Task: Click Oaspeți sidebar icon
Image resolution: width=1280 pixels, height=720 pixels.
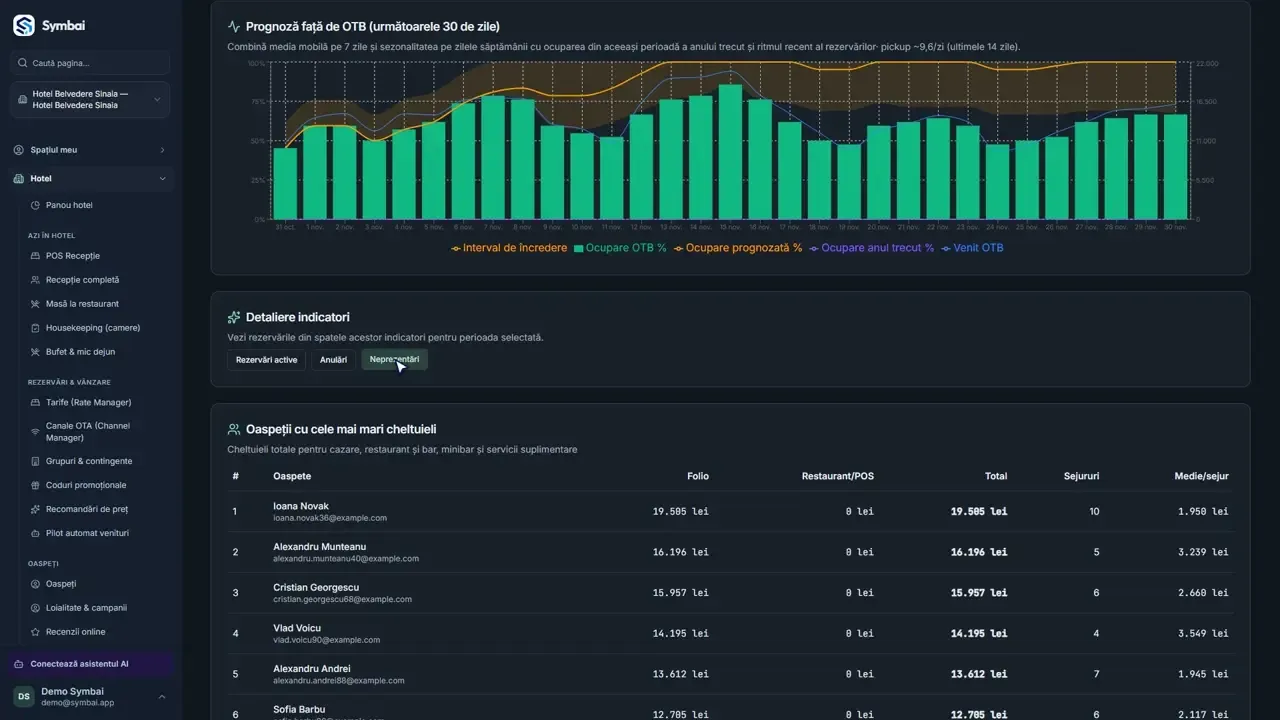Action: point(35,584)
